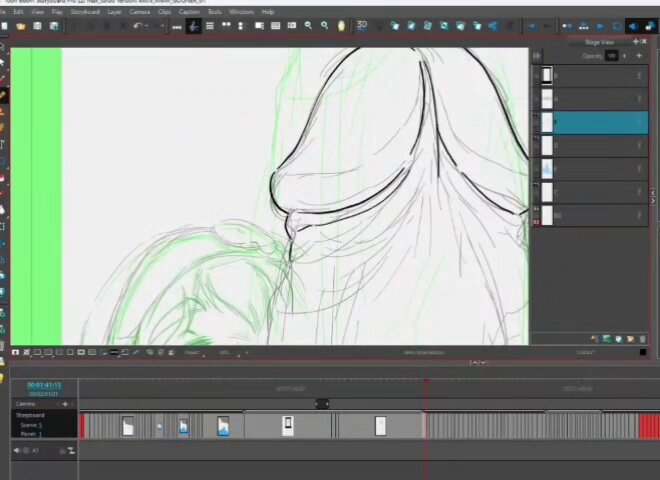Click the Save project icon
The image size is (660, 480).
pyautogui.click(x=37, y=26)
